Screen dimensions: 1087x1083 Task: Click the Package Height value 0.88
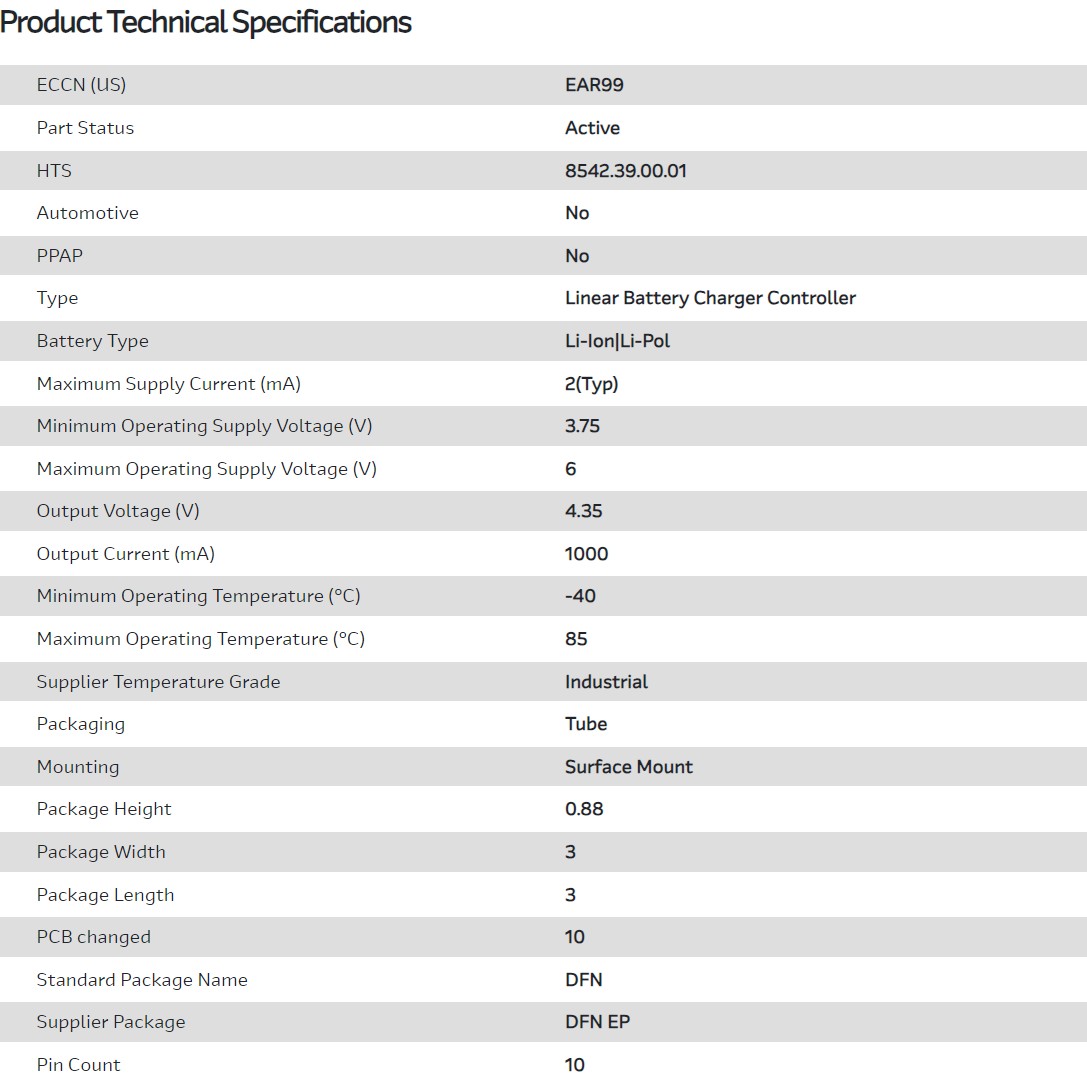point(584,809)
